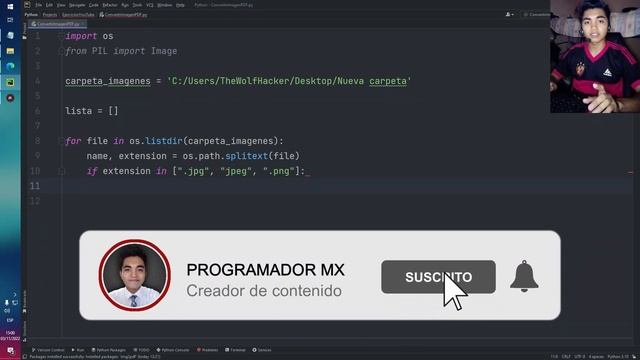Open the Problems tool window
Viewport: 640px width, 360px height.
[x=207, y=350]
